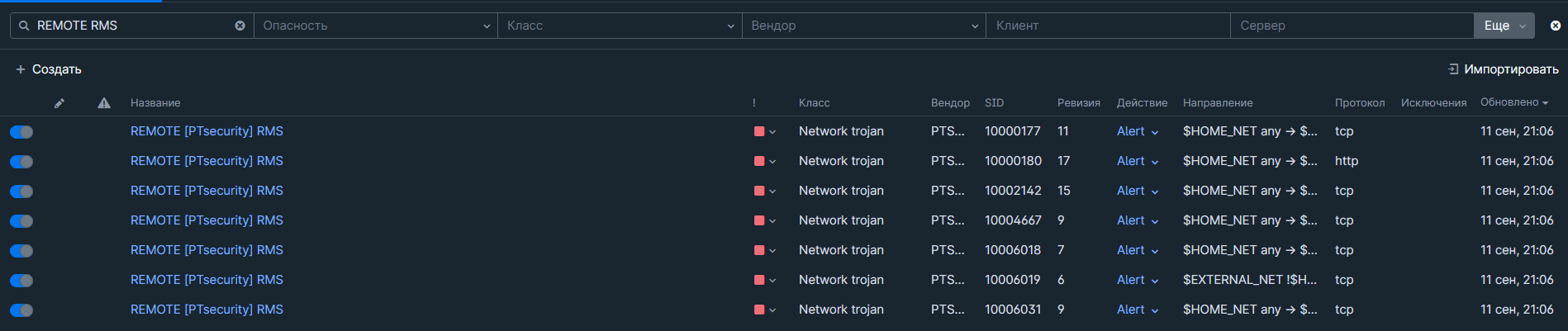
Task: Click the search magnifier icon
Action: pyautogui.click(x=24, y=26)
